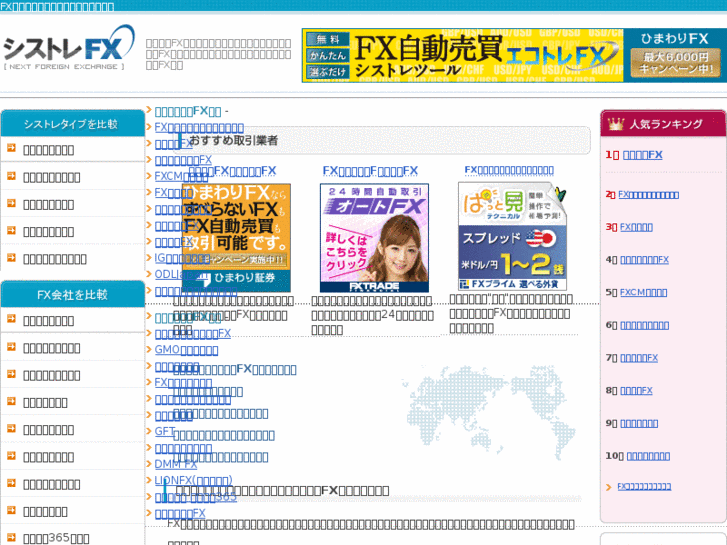Open the ひまわりFX すべらないFX ad image

236,237
